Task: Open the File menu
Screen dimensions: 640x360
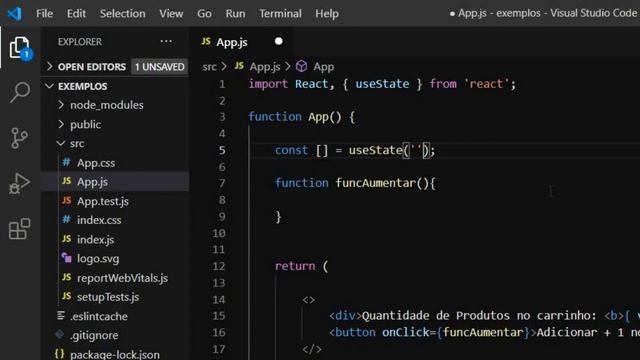Action: point(44,13)
